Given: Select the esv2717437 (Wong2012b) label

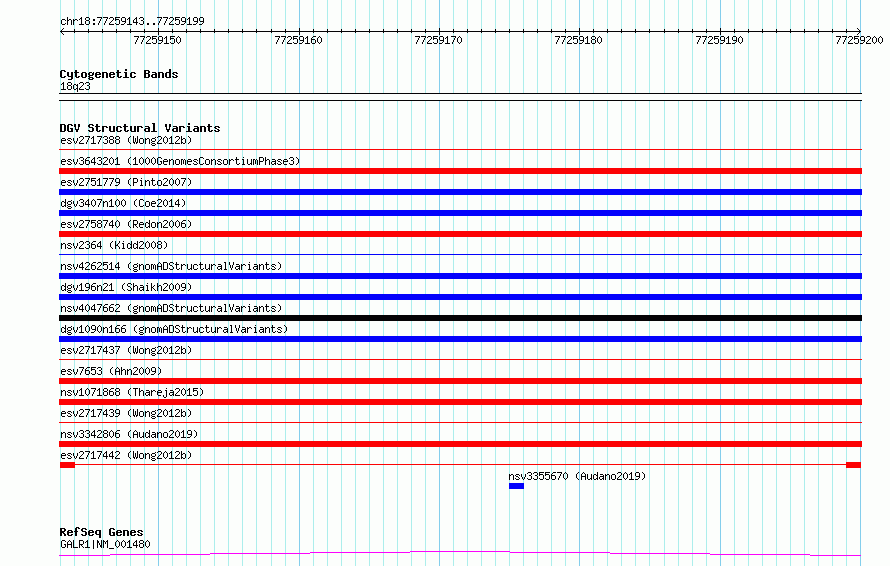Looking at the screenshot, I should point(126,350).
